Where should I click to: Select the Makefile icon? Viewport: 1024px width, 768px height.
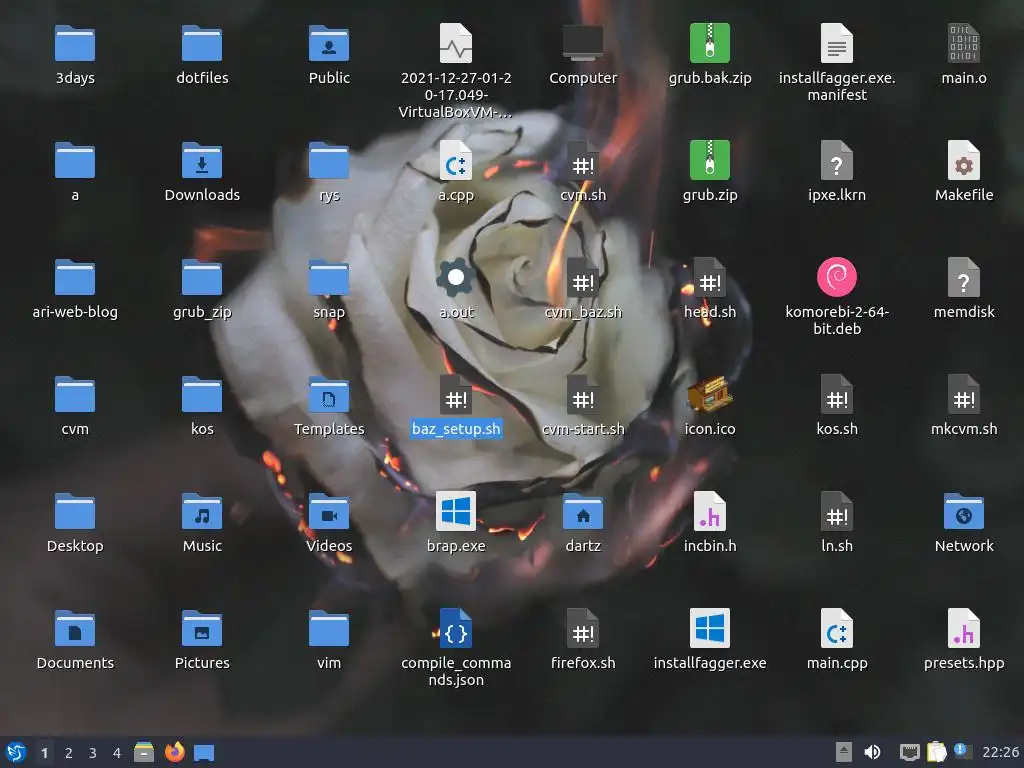coord(964,161)
